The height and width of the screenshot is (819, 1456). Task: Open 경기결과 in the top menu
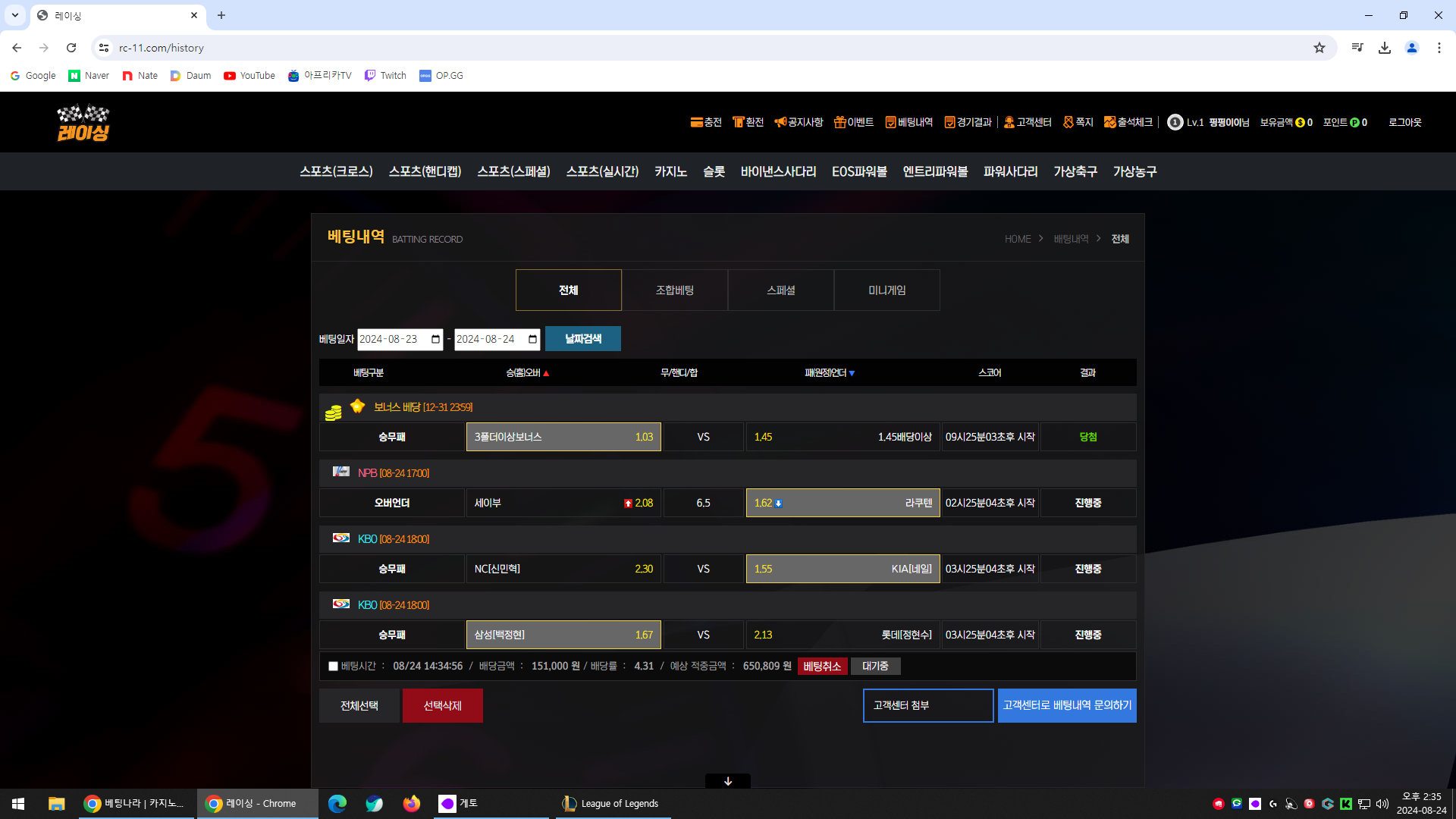pos(968,123)
